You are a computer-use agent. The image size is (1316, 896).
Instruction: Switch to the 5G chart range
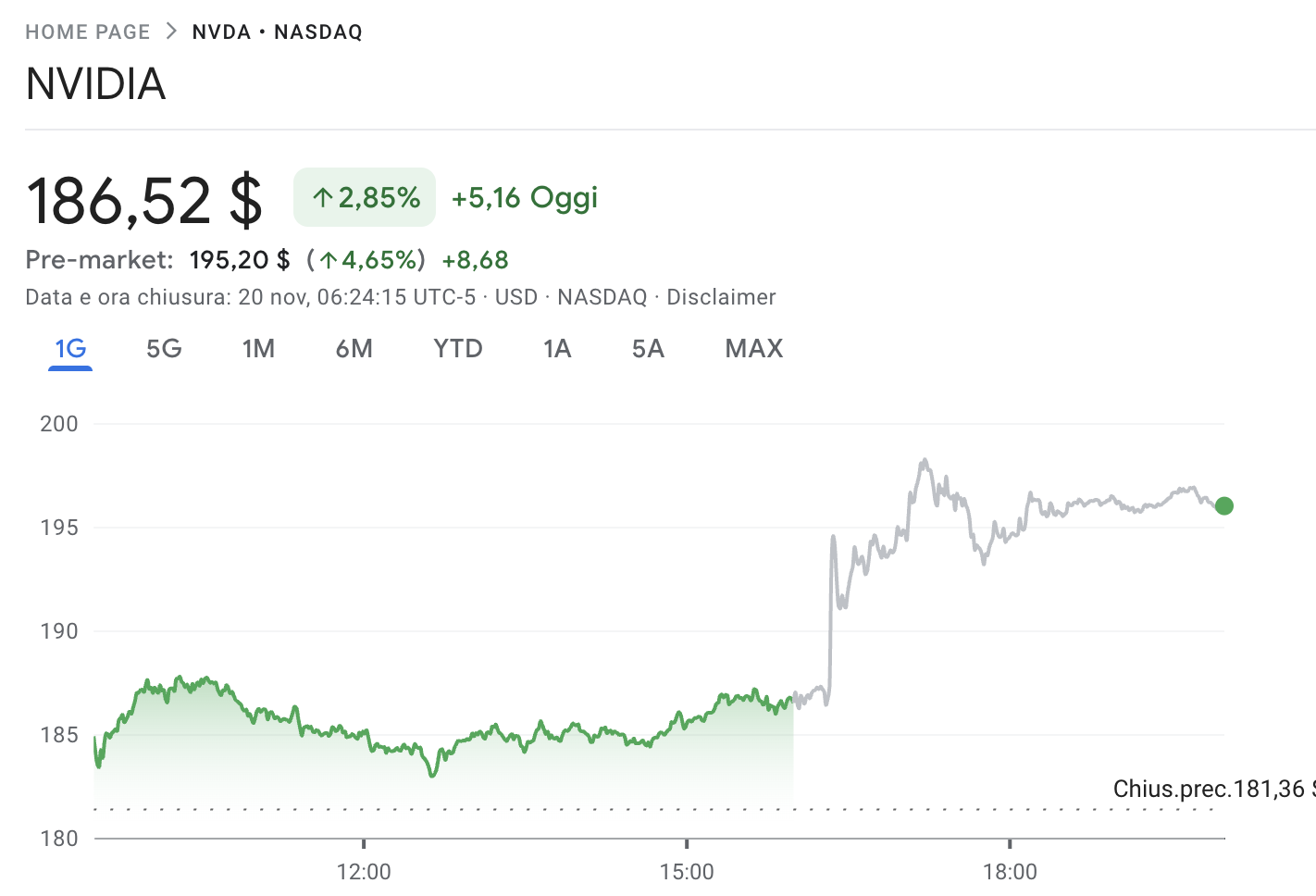coord(164,349)
